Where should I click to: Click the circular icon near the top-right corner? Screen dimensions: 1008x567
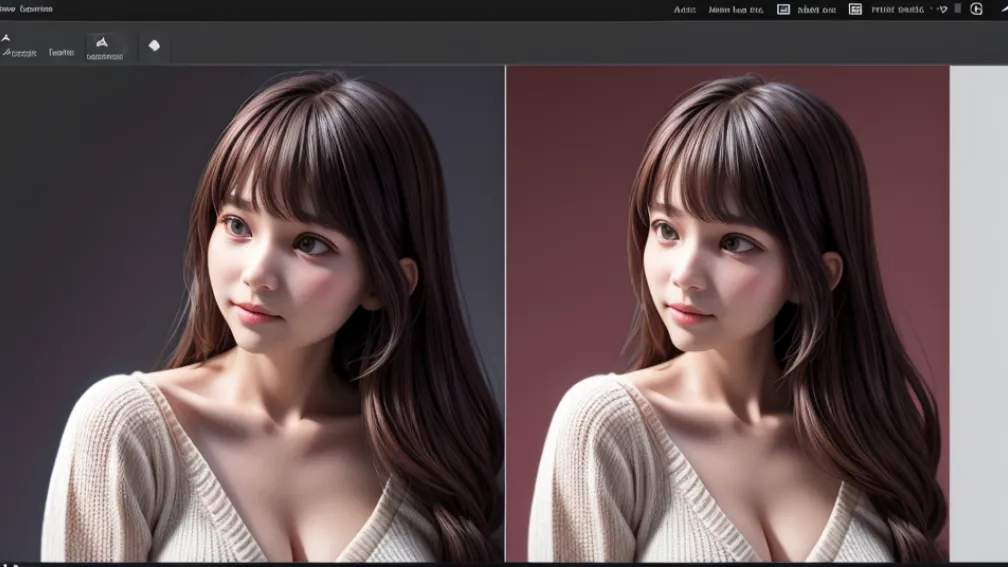tap(977, 9)
